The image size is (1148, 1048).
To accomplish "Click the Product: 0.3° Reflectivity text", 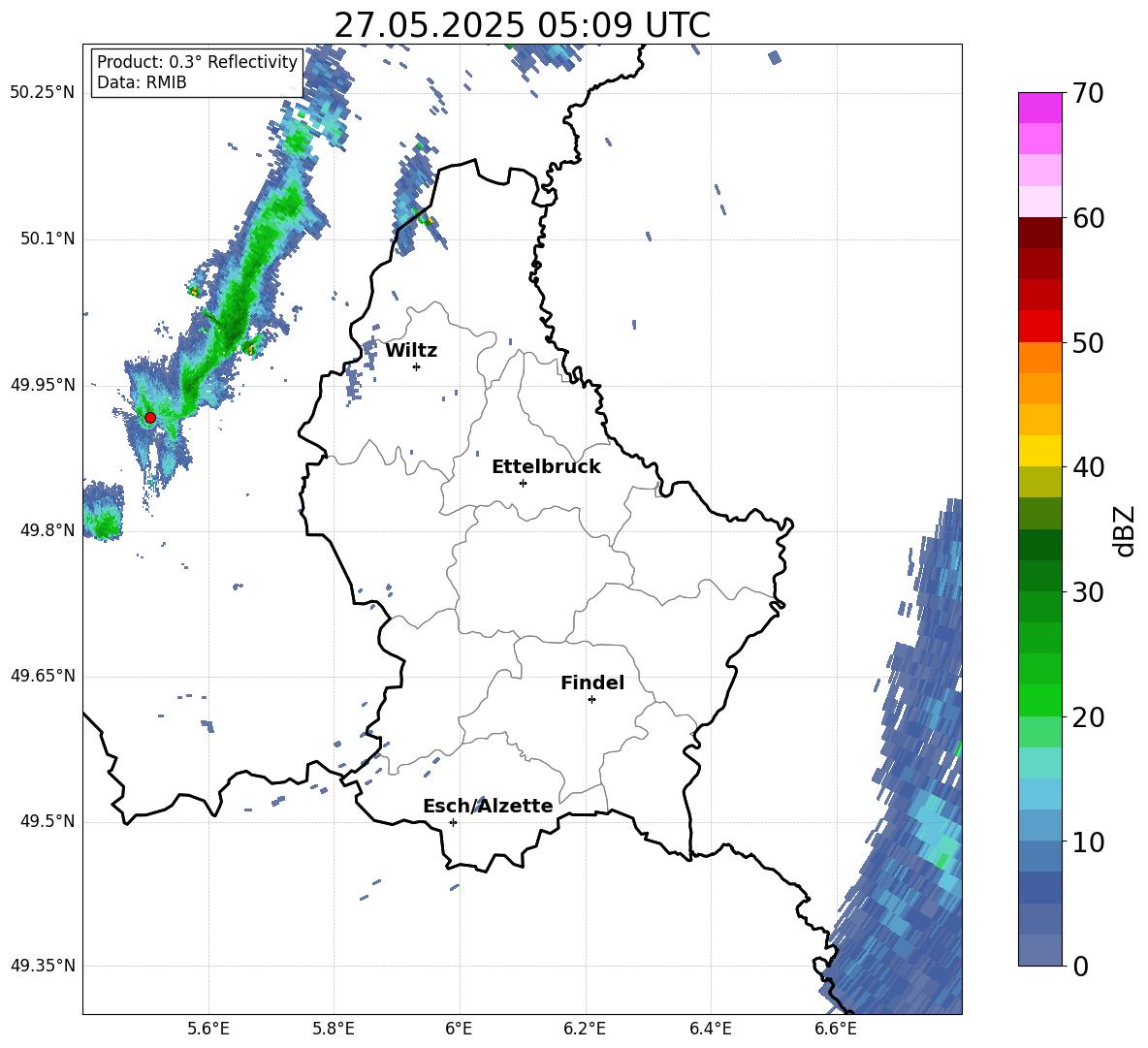I will 197,61.
